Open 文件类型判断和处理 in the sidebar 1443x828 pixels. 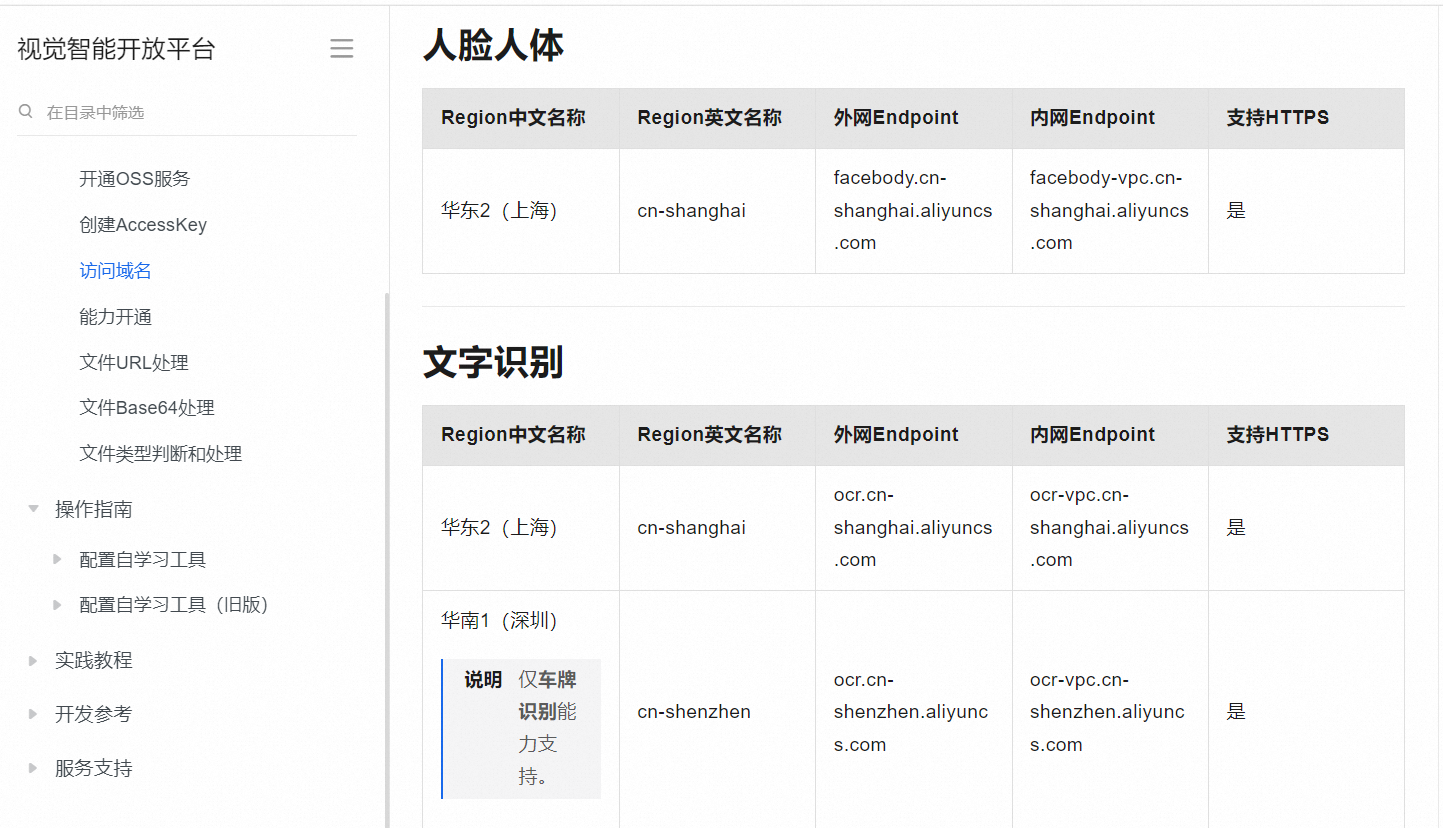click(161, 454)
